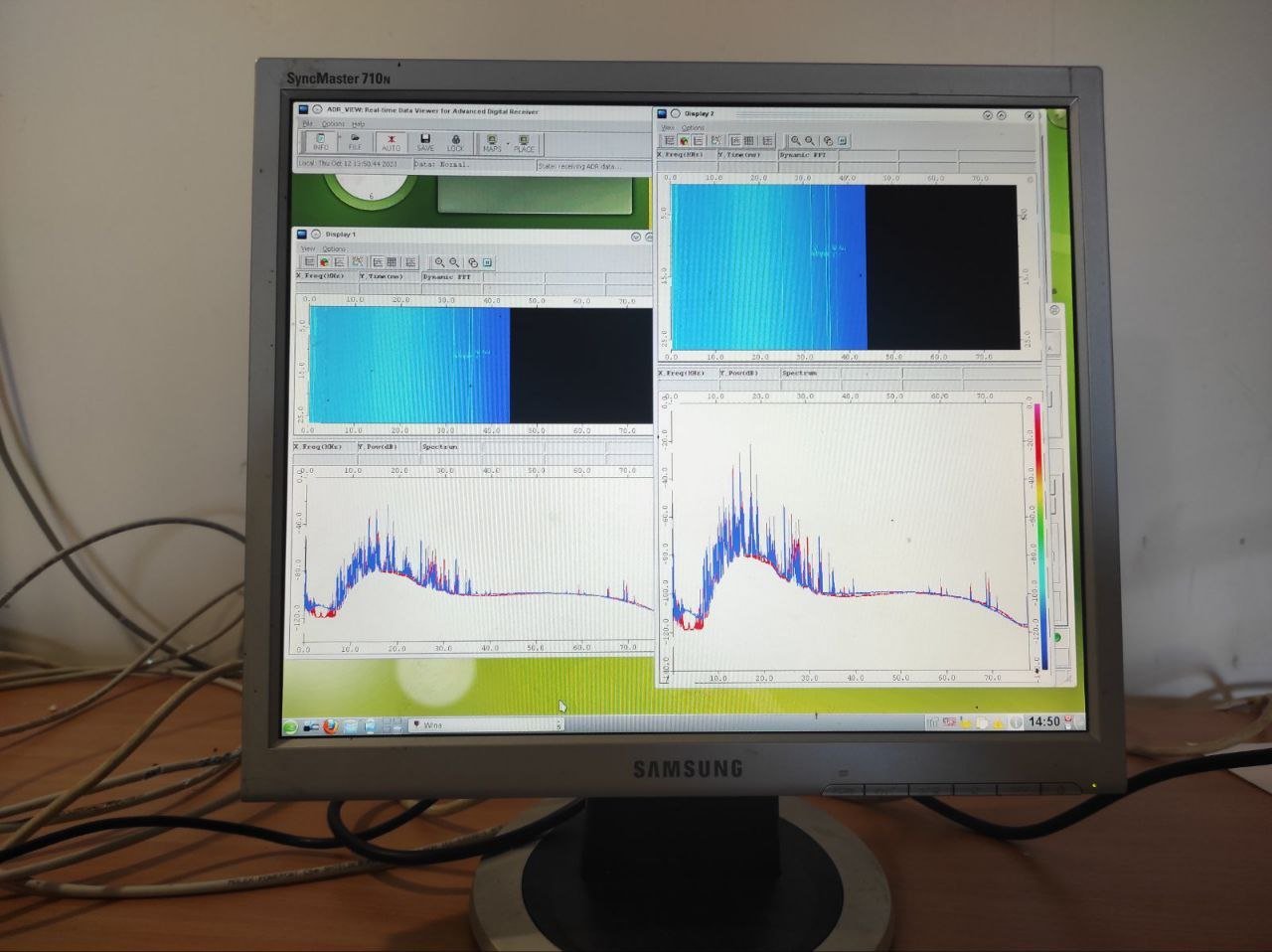Click the Data: Normal status field

click(x=474, y=164)
